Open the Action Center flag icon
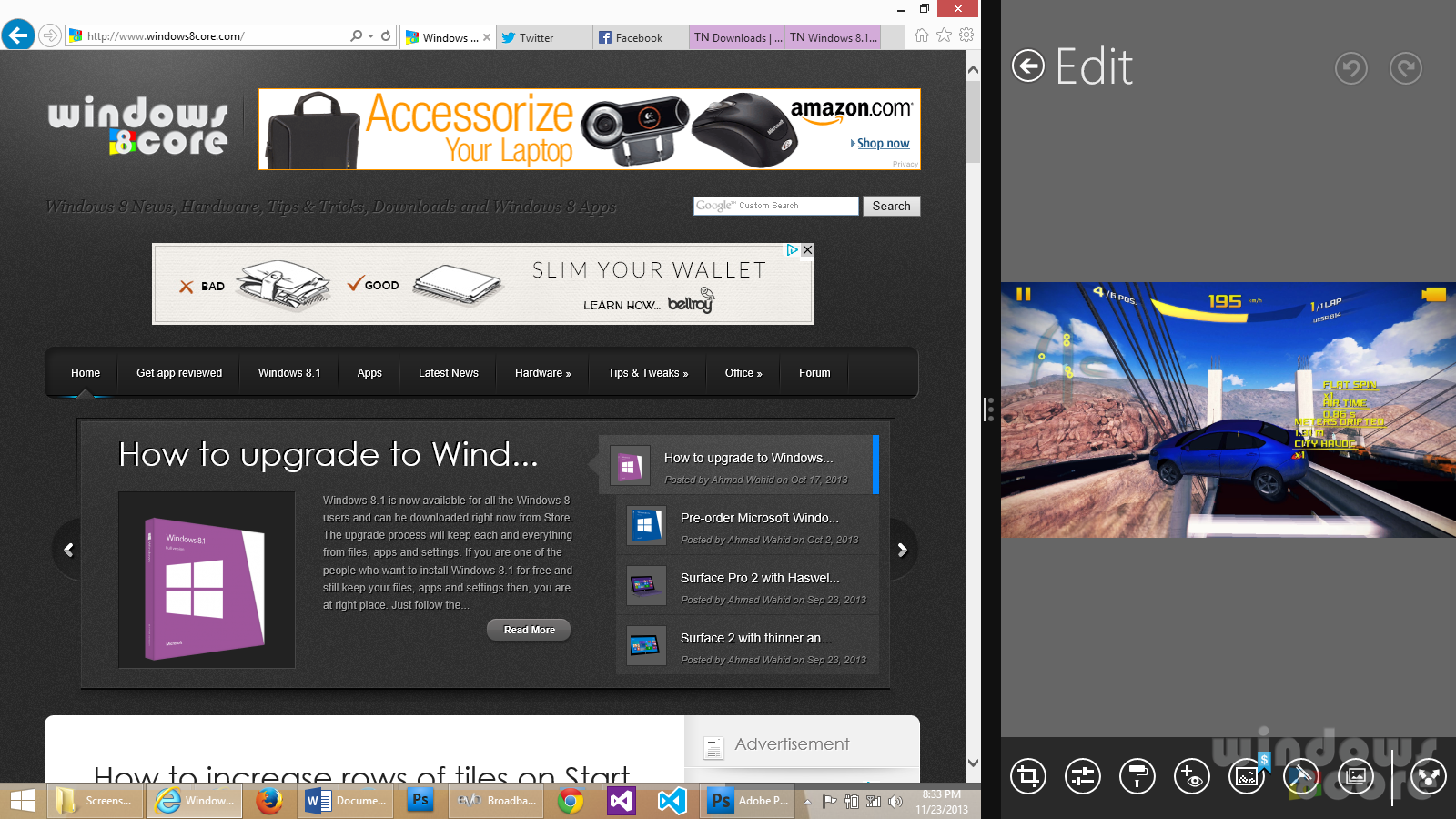1456x819 pixels. coord(829,802)
